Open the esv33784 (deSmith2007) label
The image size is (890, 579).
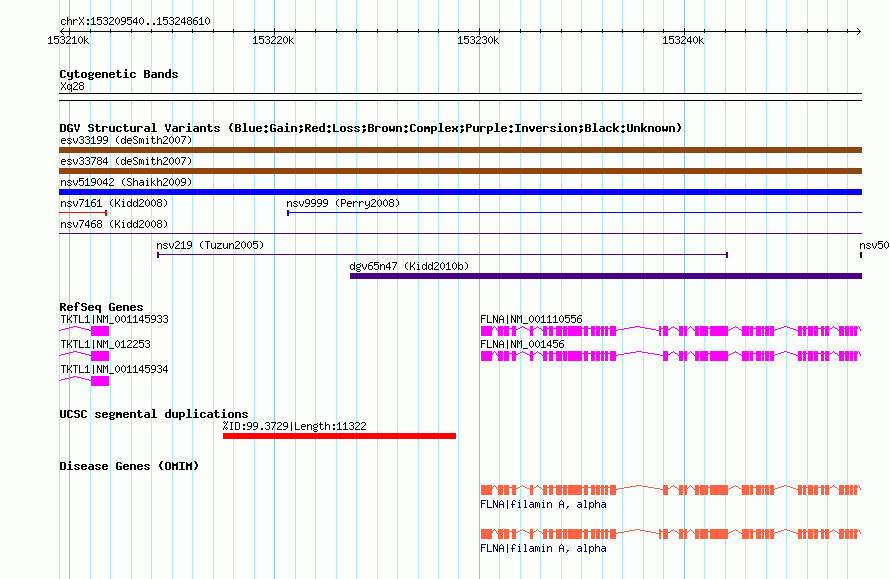[126, 161]
